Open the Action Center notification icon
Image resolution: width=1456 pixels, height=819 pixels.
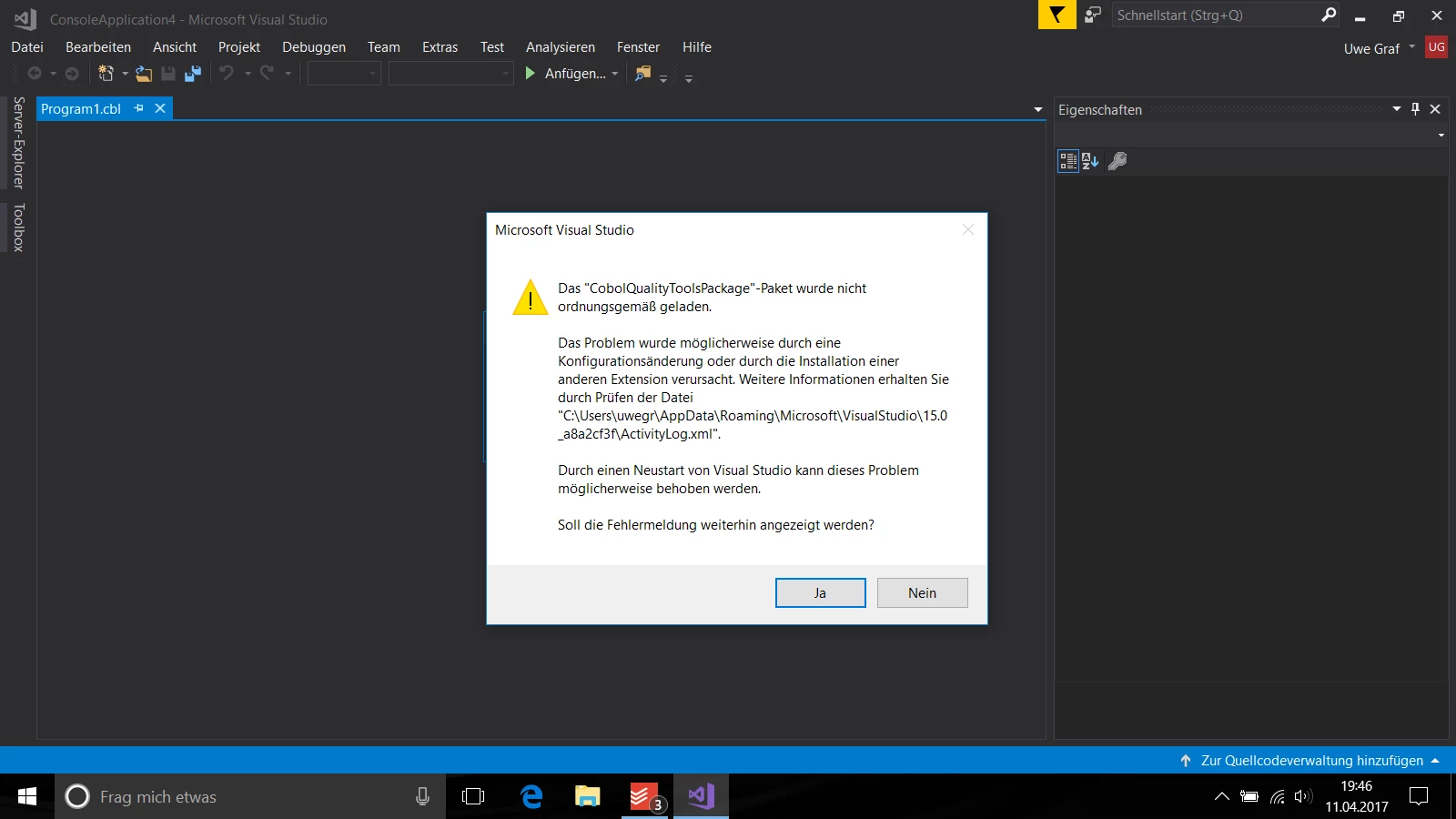(x=1419, y=797)
